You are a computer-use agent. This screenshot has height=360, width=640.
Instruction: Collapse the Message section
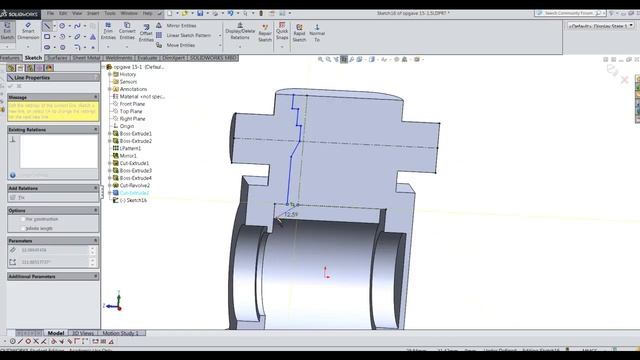pyautogui.click(x=96, y=97)
